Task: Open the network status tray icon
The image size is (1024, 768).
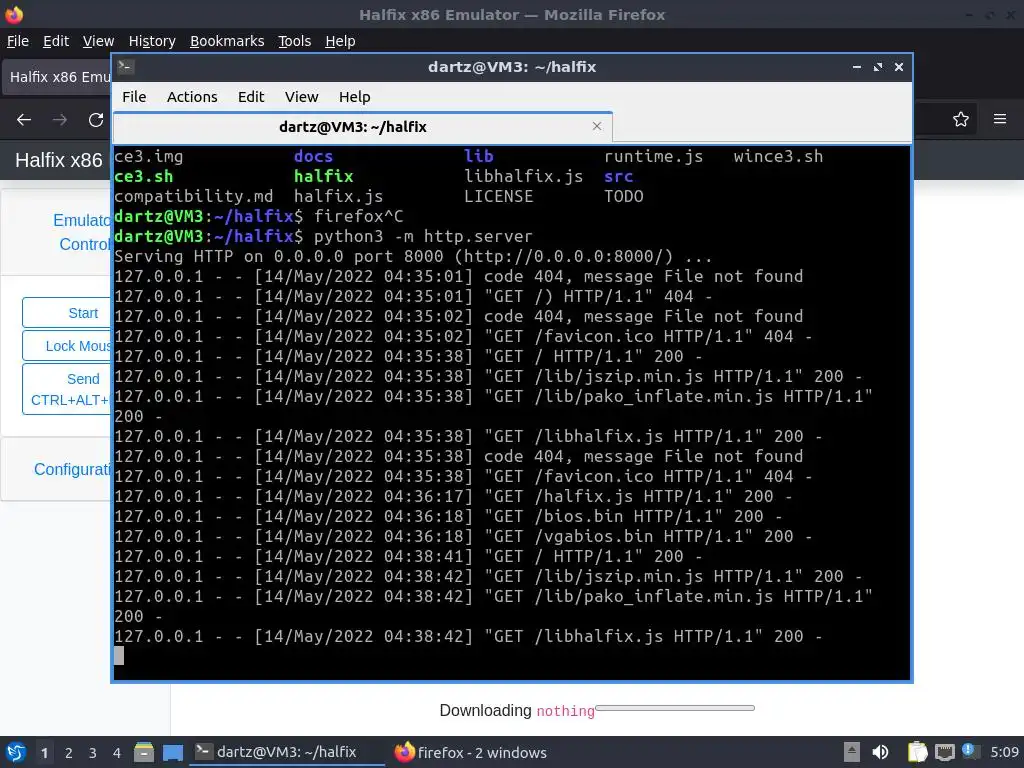Action: [944, 752]
